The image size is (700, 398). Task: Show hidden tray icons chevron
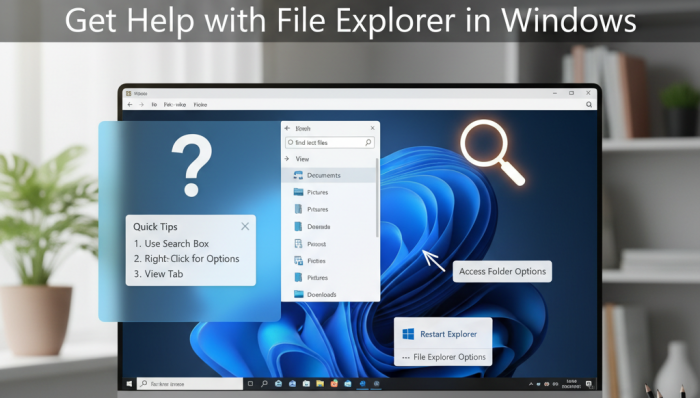(x=531, y=384)
